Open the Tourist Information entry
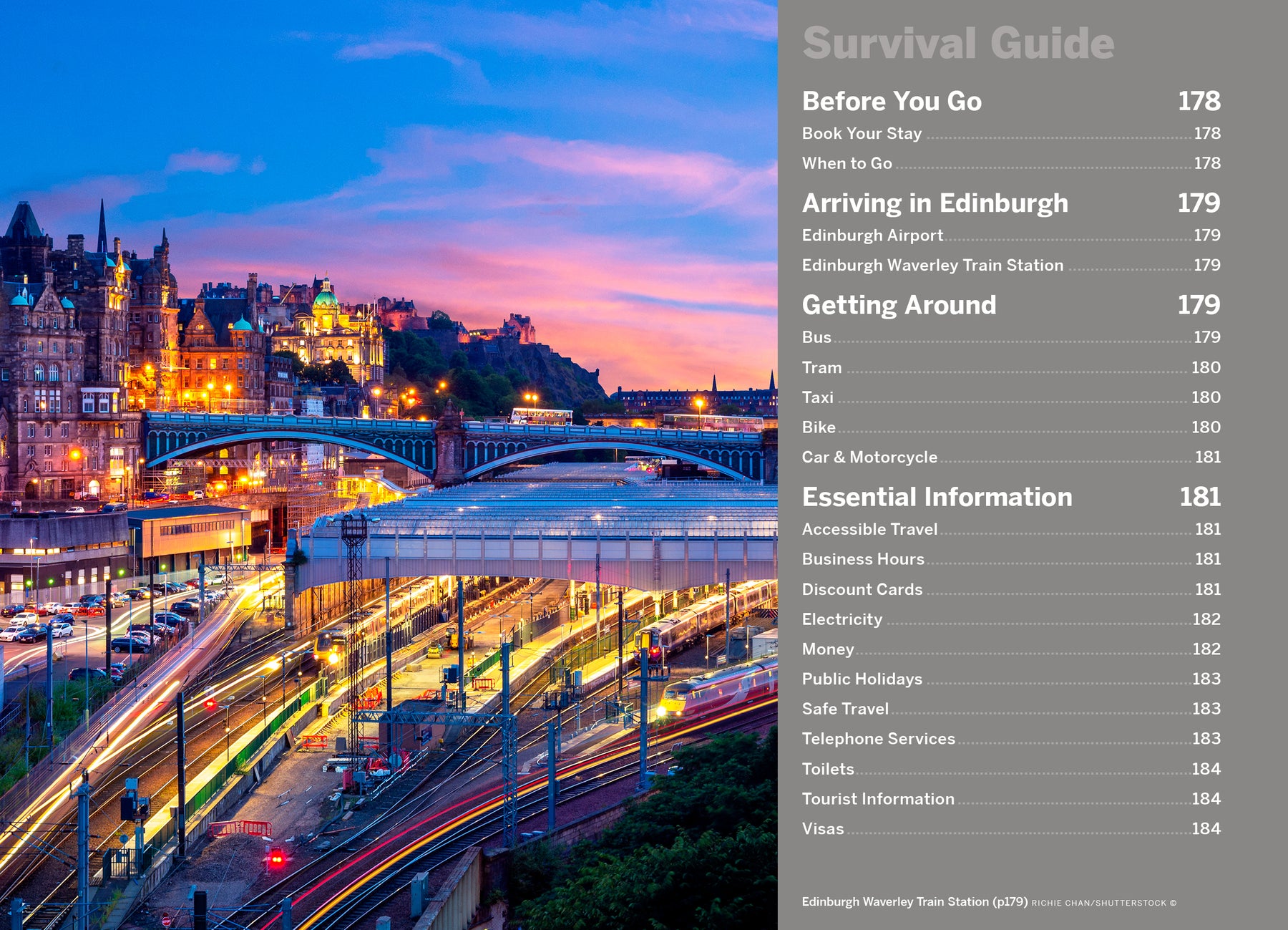Image resolution: width=1288 pixels, height=930 pixels. (1011, 799)
